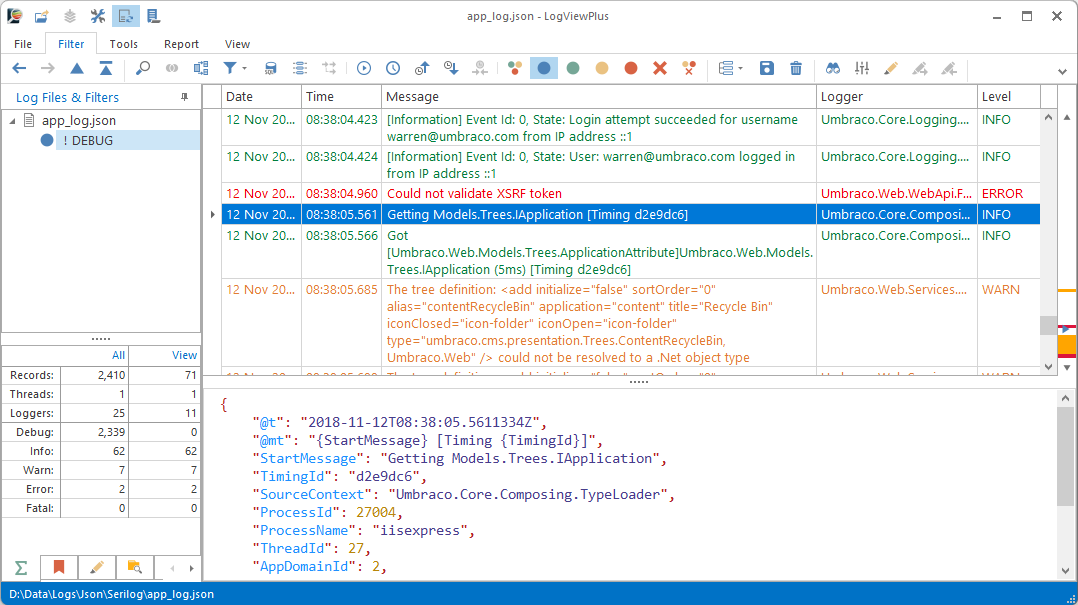Pin the Log Files & Filters panel

(184, 97)
